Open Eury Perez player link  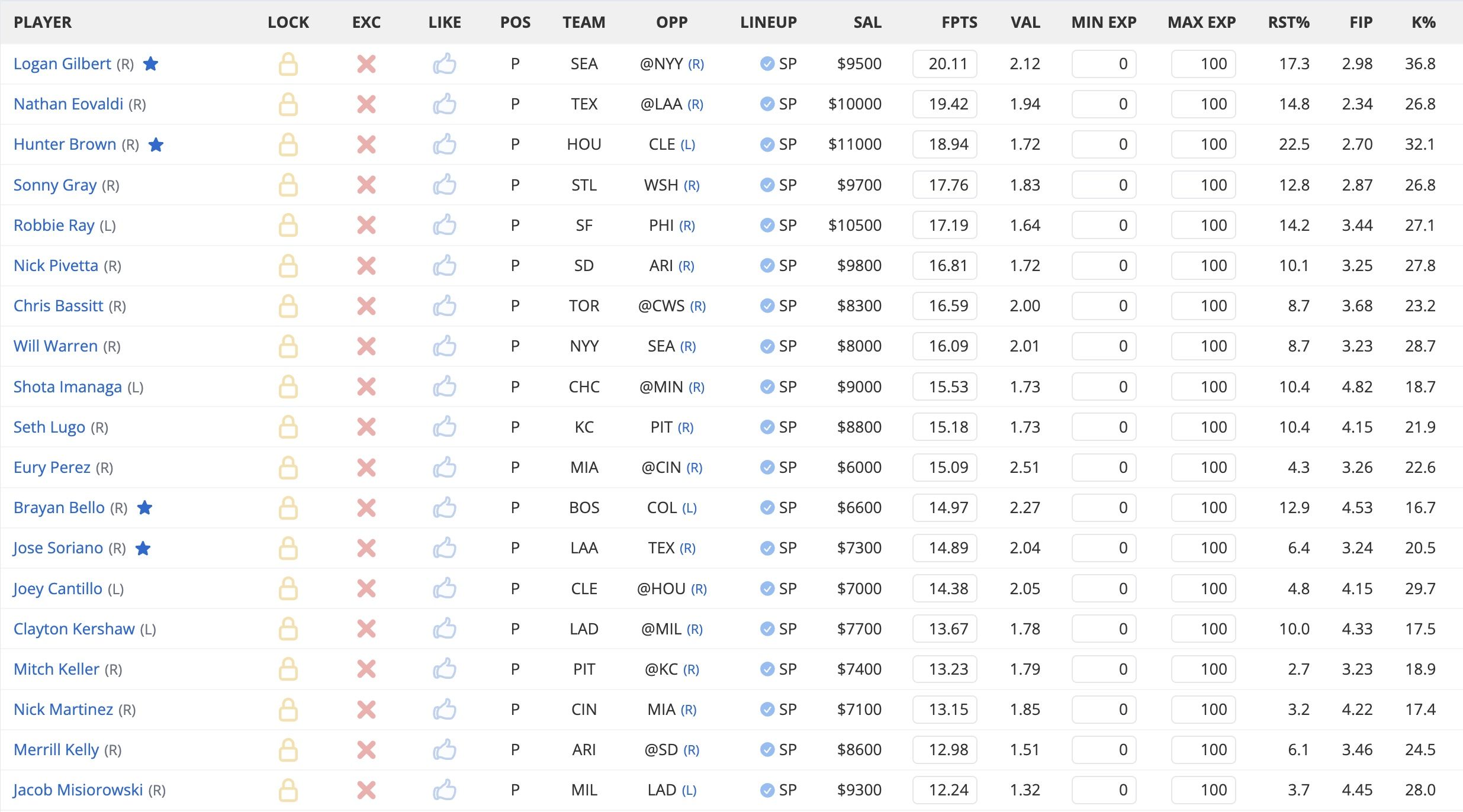coord(52,468)
